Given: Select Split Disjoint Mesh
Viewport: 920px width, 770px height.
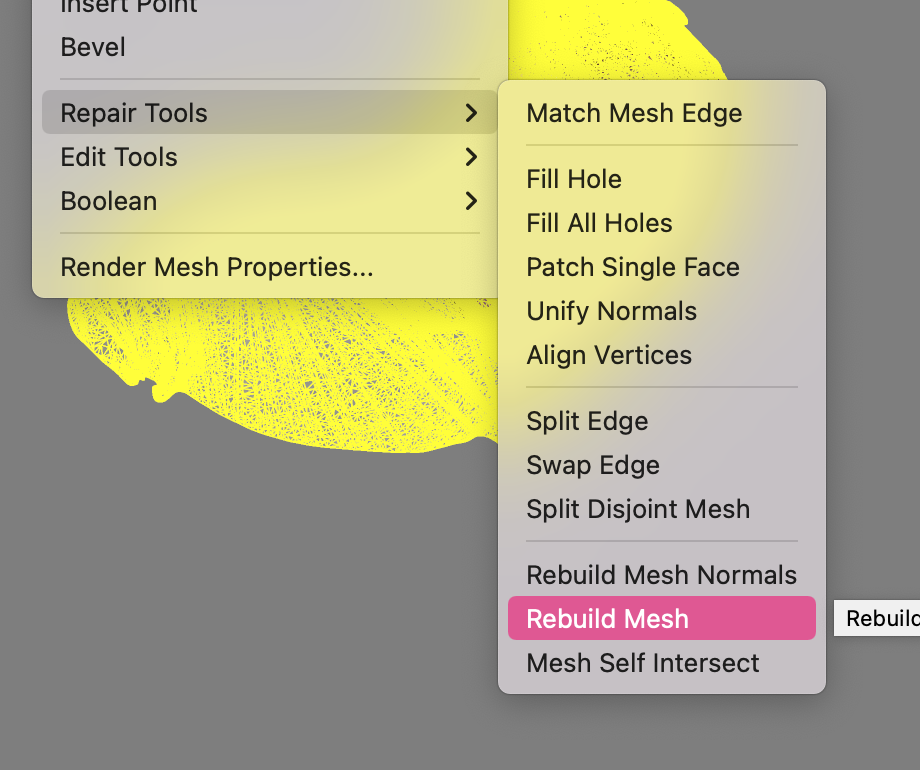Looking at the screenshot, I should 638,509.
